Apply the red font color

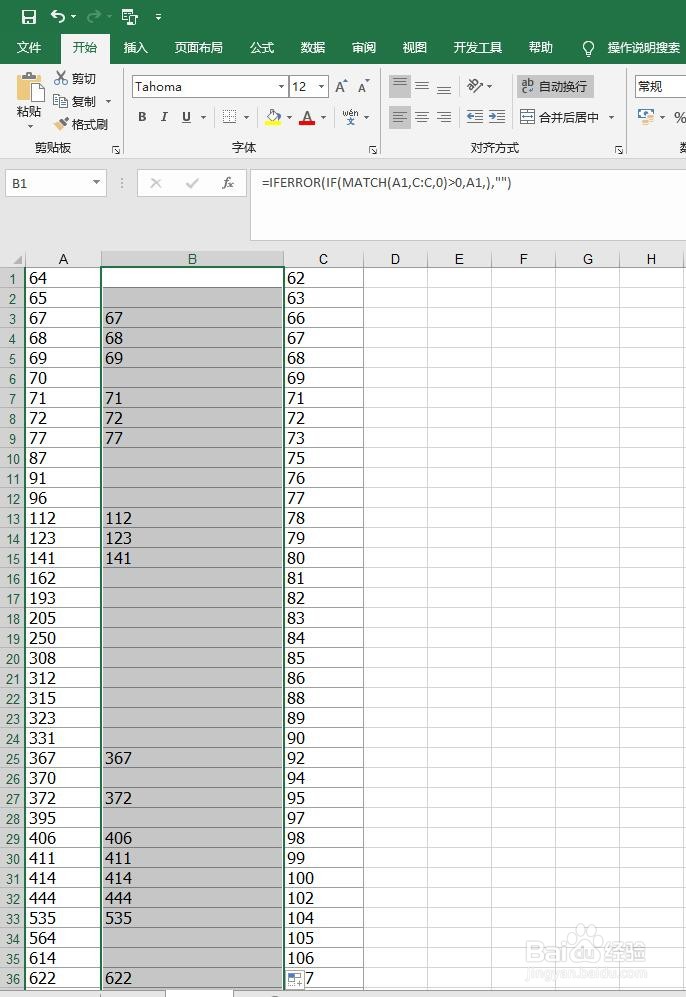click(307, 117)
